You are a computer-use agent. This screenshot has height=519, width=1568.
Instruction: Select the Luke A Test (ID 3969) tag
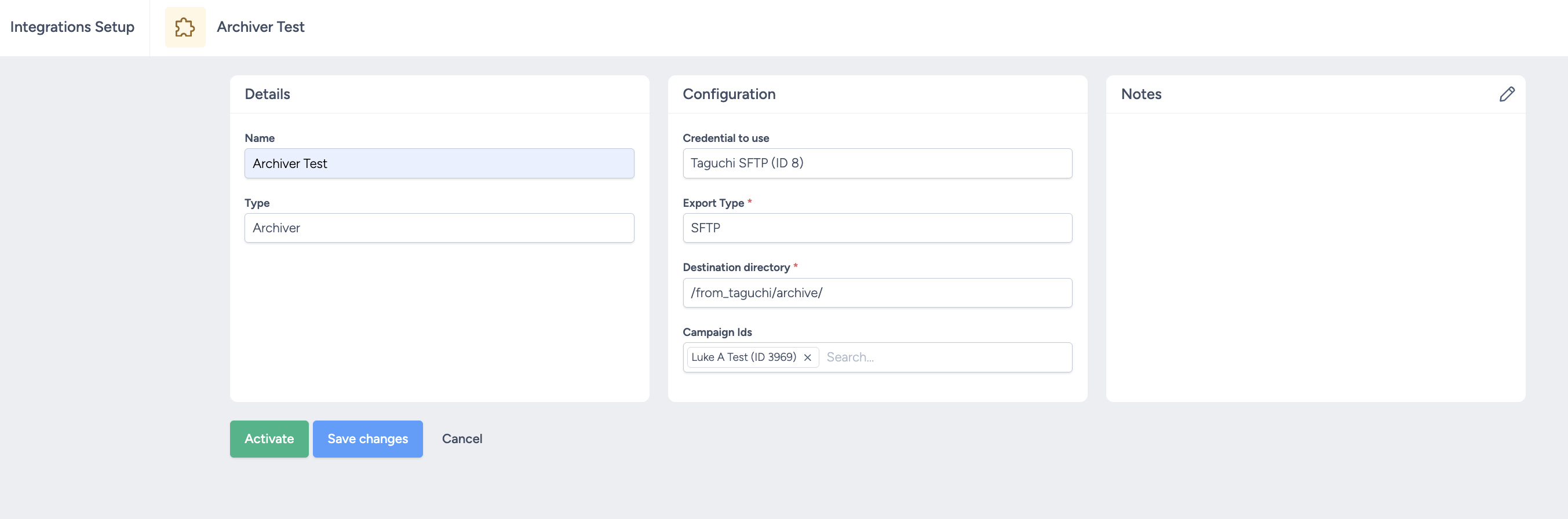click(x=743, y=358)
